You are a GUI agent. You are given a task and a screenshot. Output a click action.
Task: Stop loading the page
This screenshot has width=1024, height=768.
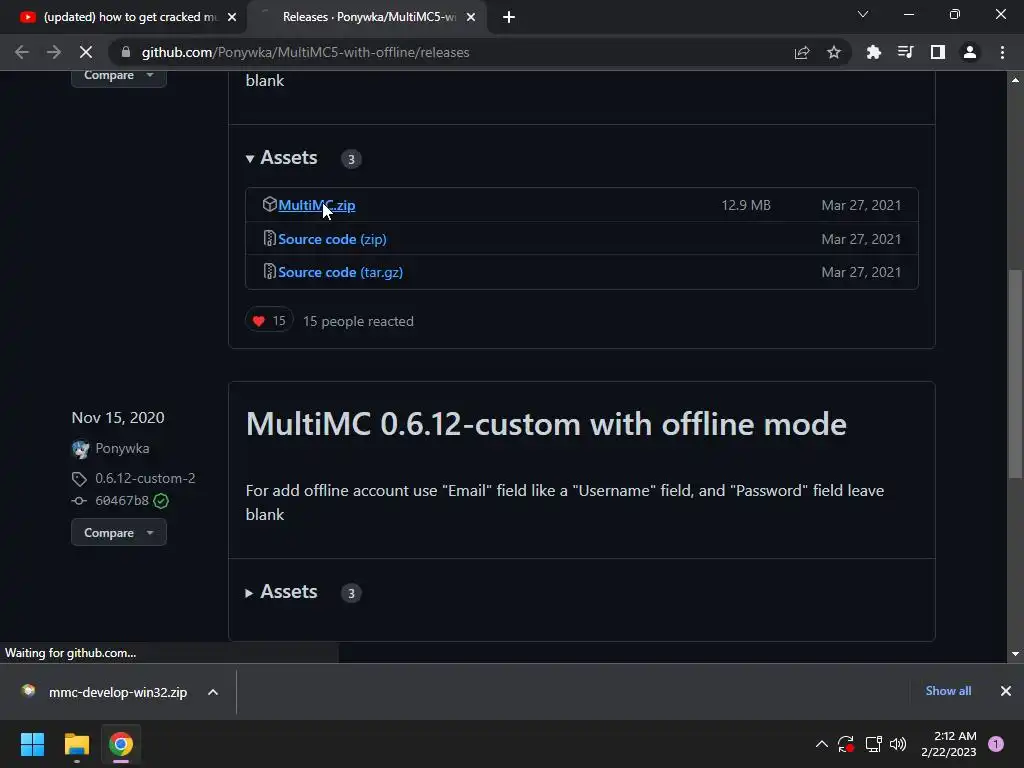click(86, 52)
